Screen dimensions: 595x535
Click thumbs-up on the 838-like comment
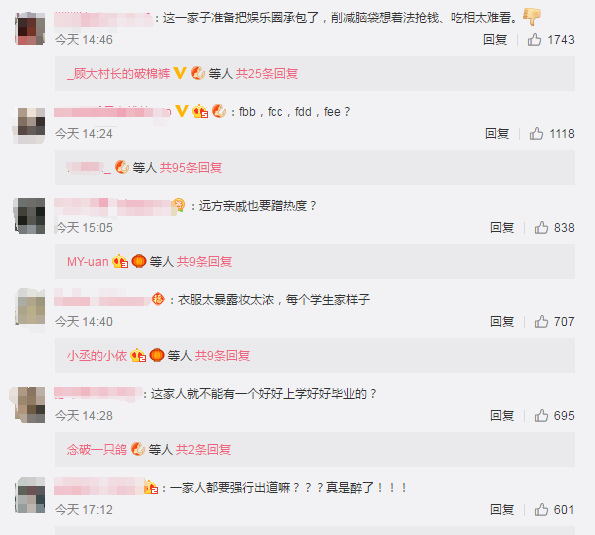[x=541, y=228]
